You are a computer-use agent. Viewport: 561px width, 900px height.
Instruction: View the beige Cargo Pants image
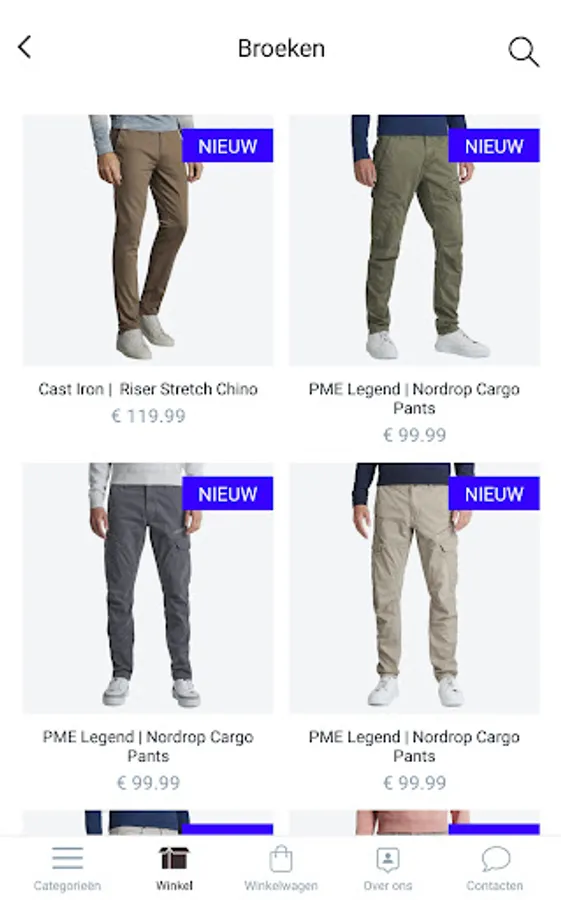[415, 588]
